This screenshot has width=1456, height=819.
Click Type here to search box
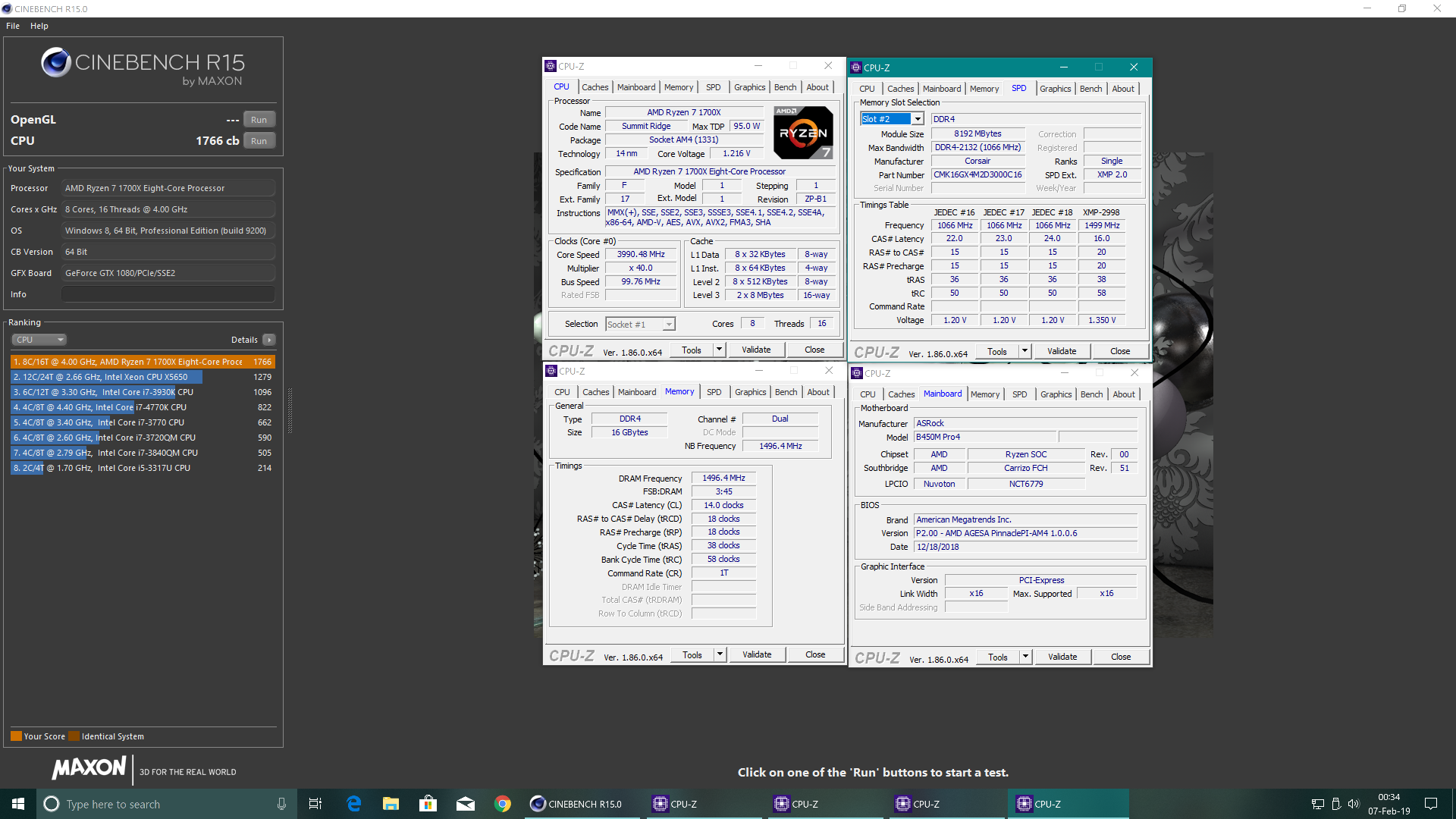click(x=165, y=804)
